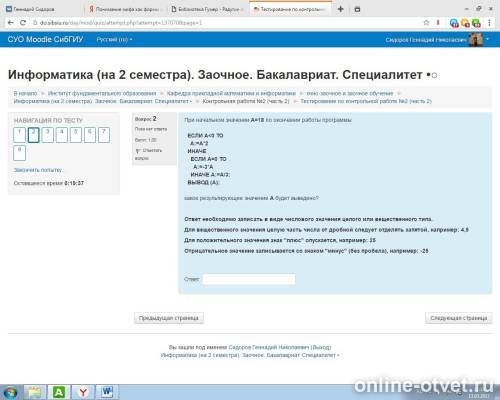Jump to question 6 in test navigation
Viewport: 500px width, 400px height.
click(90, 135)
